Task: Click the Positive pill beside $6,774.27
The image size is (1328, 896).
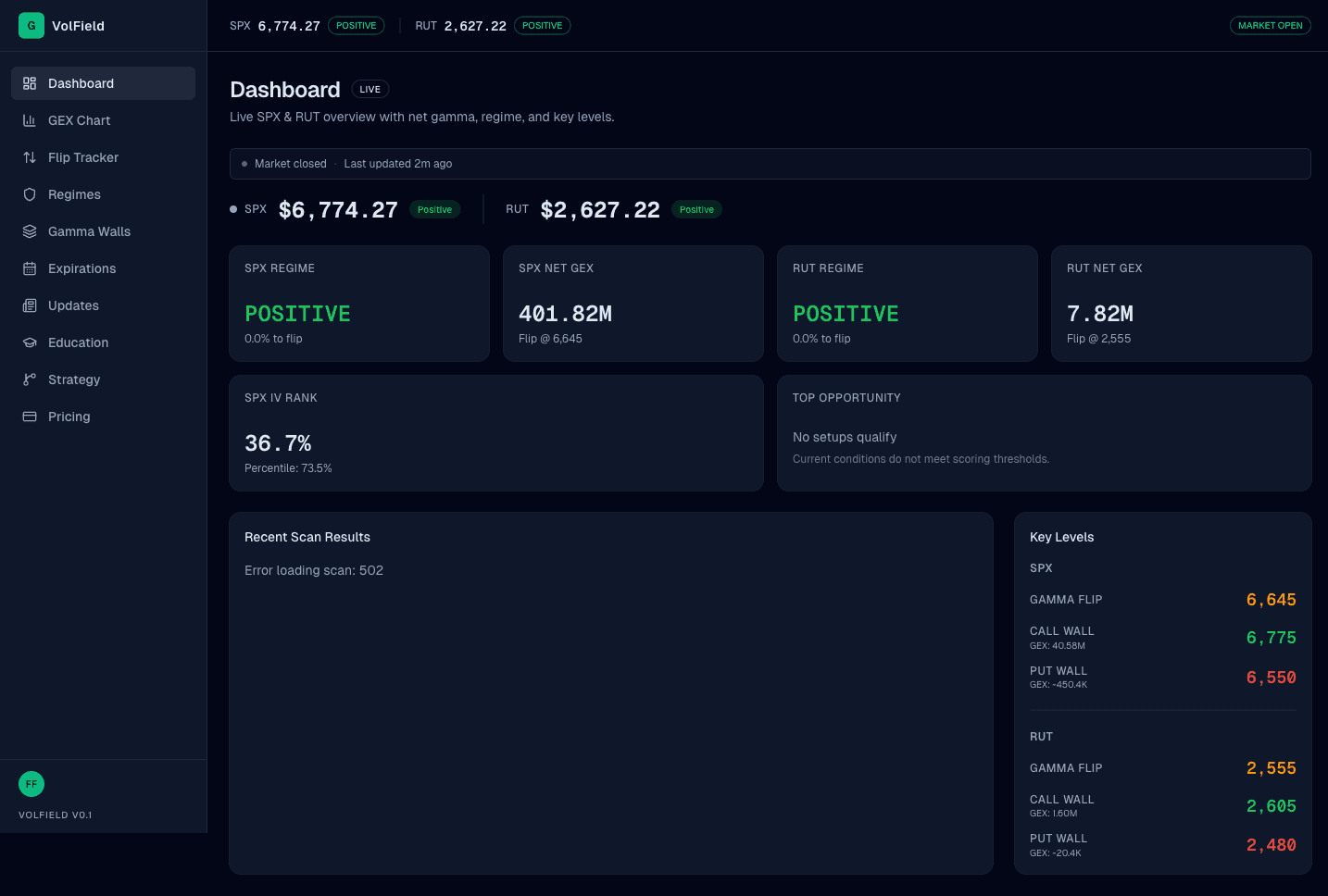Action: click(x=434, y=210)
